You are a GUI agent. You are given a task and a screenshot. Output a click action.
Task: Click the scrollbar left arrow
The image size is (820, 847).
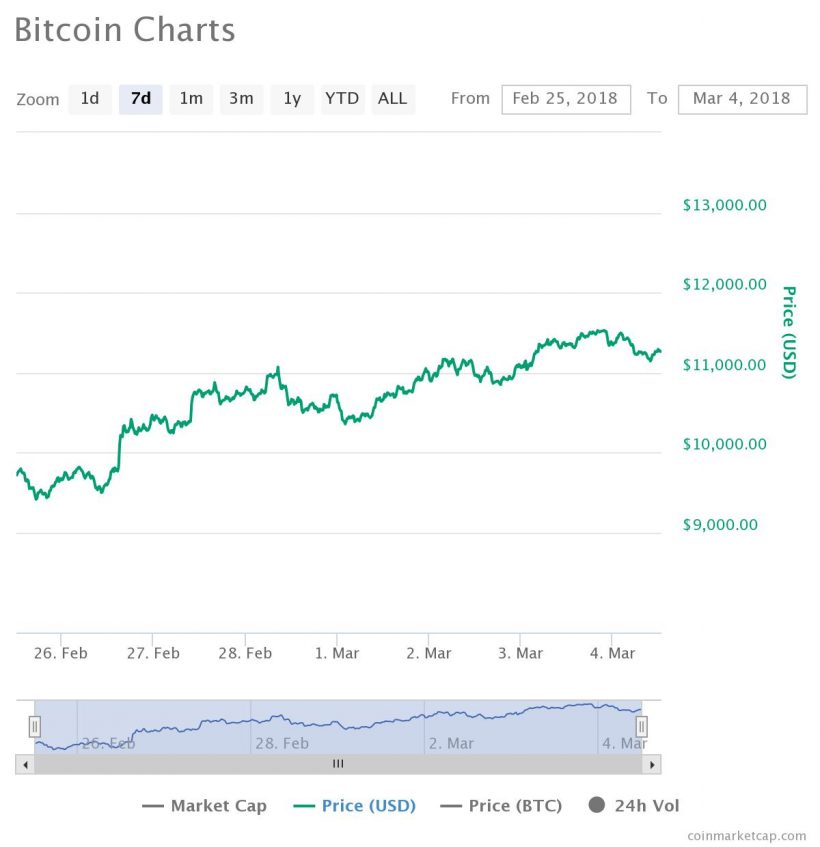[24, 764]
